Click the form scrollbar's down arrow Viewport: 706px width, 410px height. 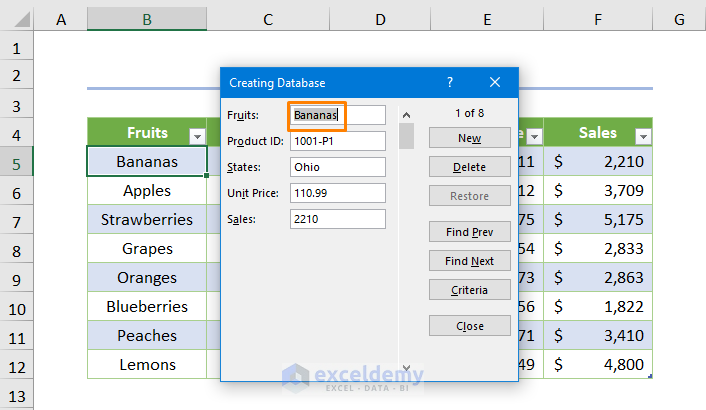(x=406, y=368)
